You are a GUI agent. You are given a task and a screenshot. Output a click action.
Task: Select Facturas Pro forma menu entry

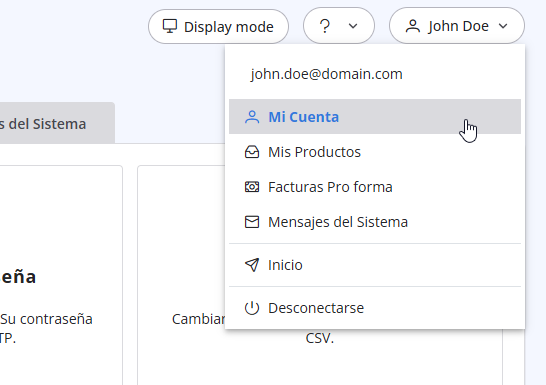point(375,187)
